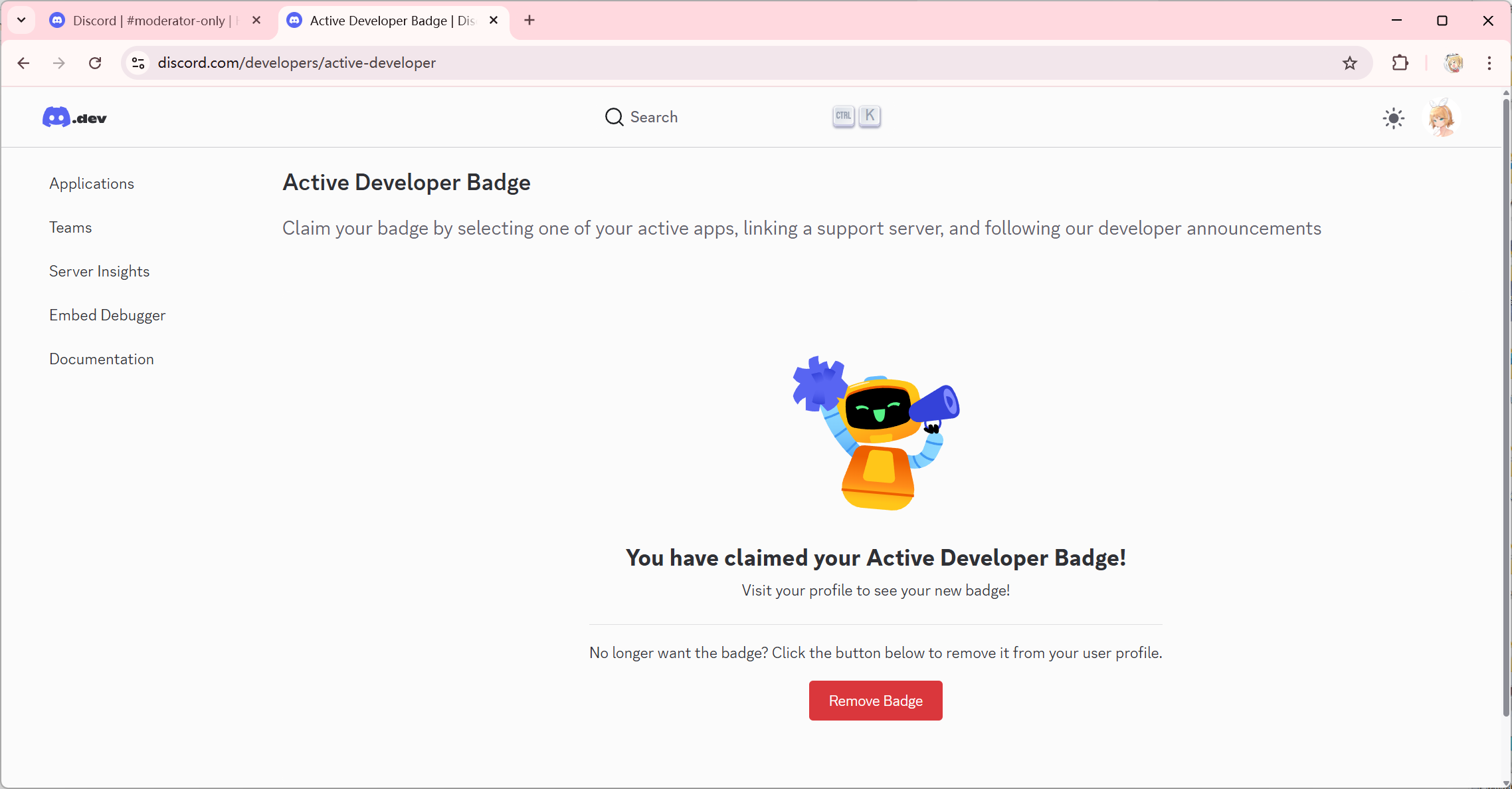Maximize the browser window

[x=1442, y=21]
